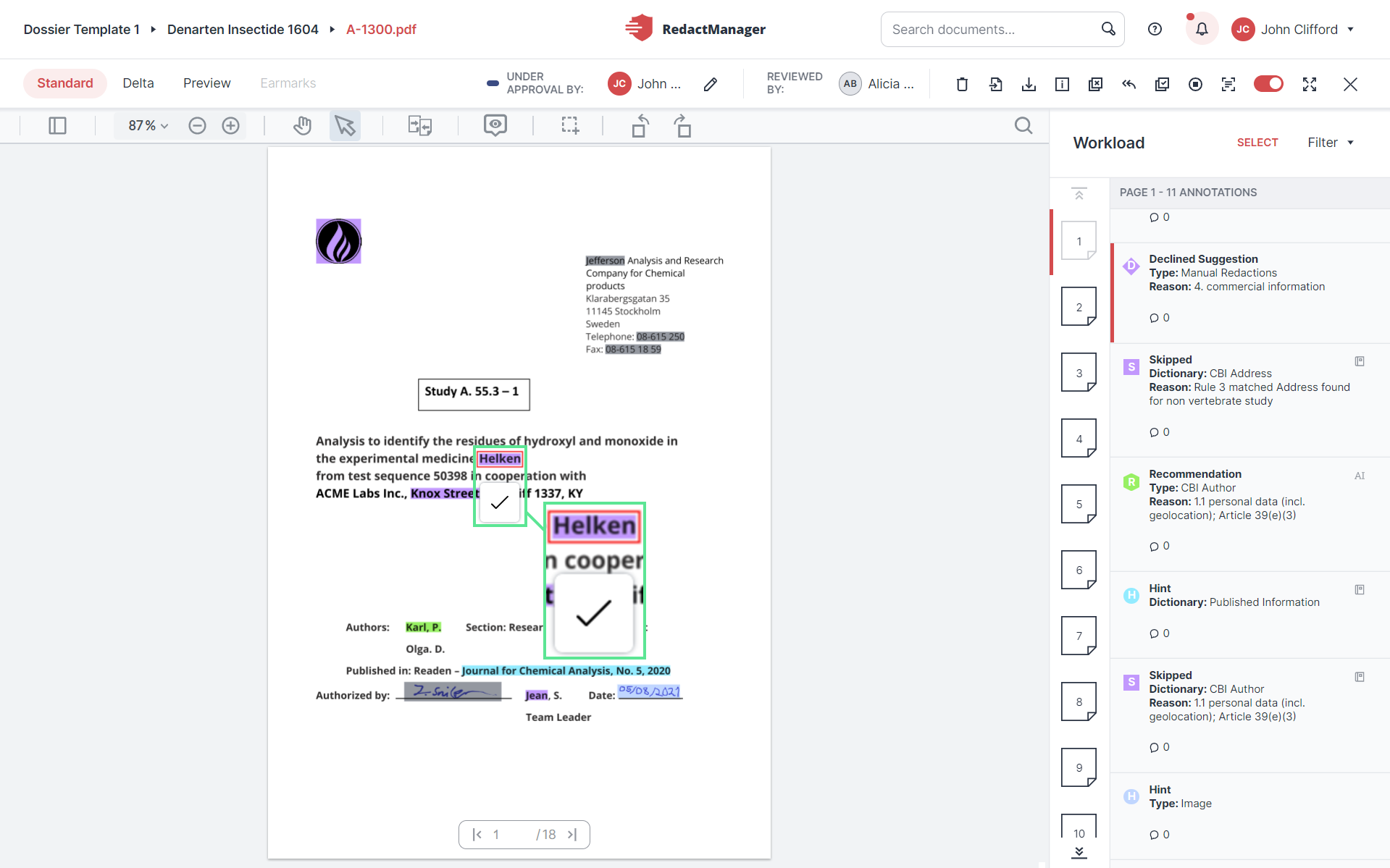The image size is (1390, 868).
Task: Click the SELECT button in Workload
Action: [1257, 143]
